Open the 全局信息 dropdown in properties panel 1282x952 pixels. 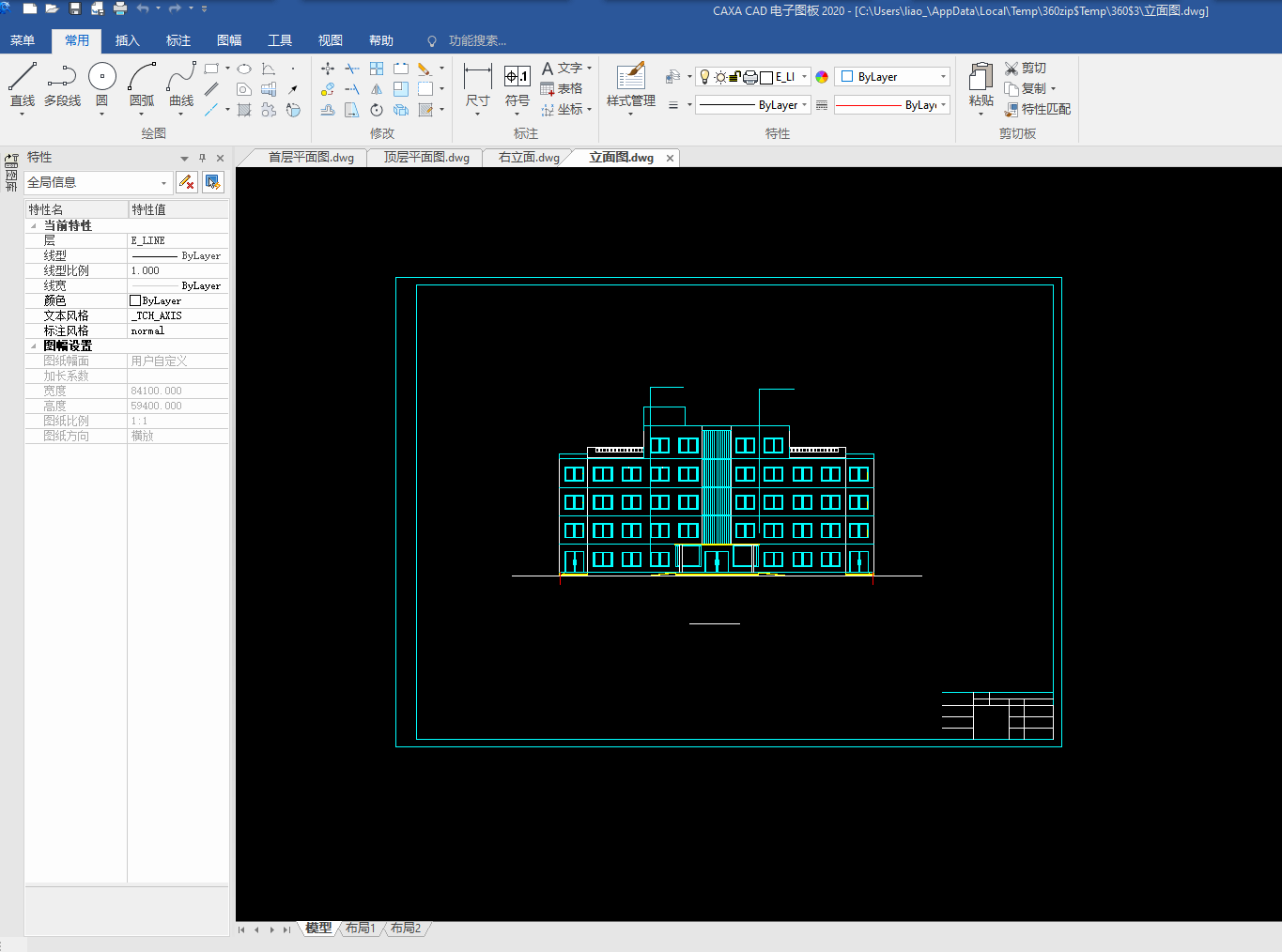coord(163,183)
